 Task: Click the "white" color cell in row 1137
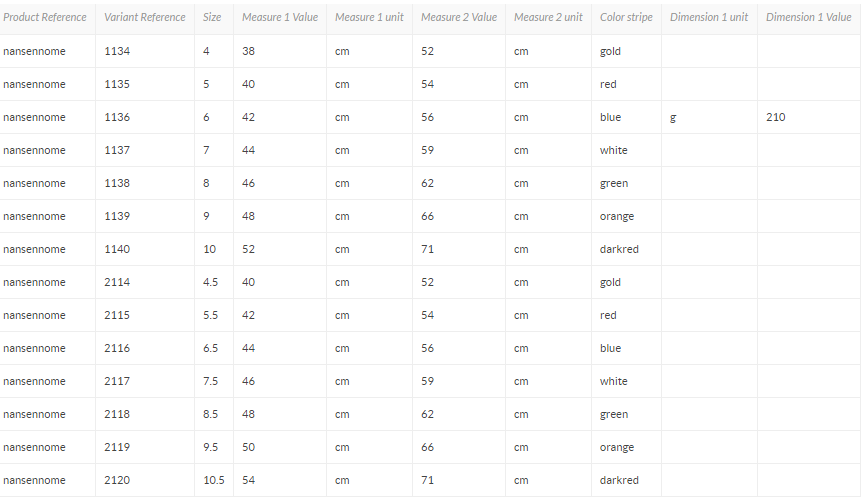(614, 150)
